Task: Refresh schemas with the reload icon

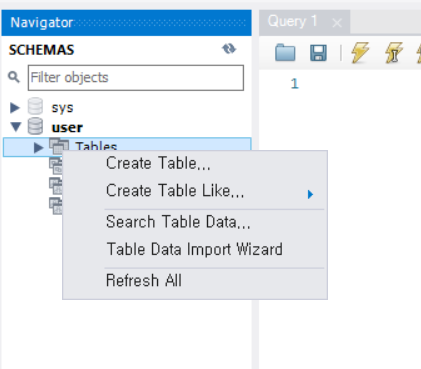Action: [x=229, y=49]
